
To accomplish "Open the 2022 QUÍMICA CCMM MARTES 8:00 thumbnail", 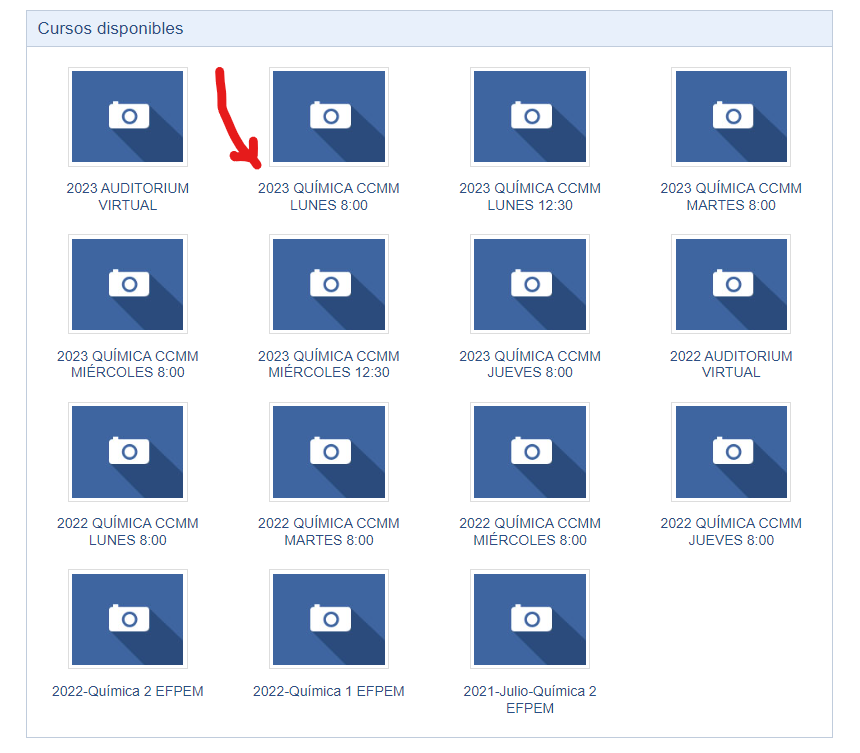I will coord(329,452).
